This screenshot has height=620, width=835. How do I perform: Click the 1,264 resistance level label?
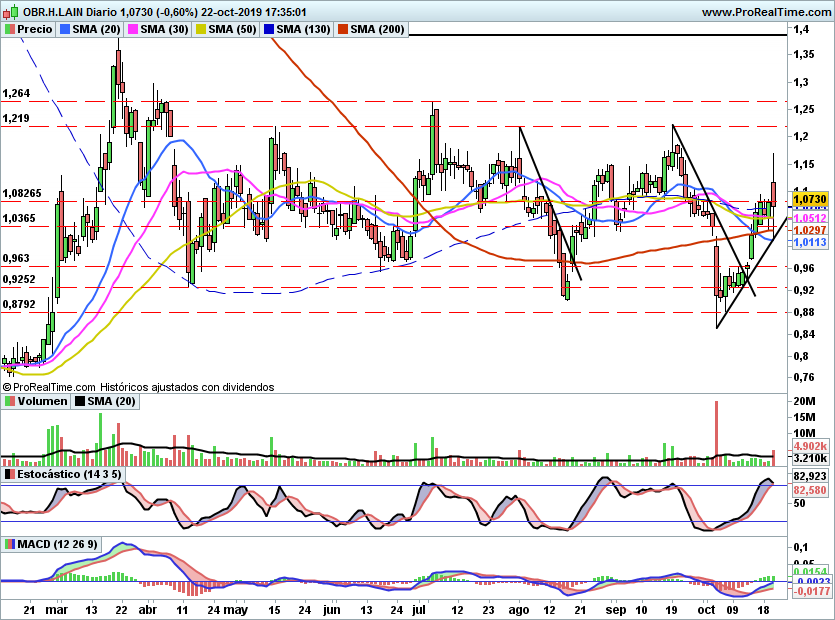pos(16,94)
